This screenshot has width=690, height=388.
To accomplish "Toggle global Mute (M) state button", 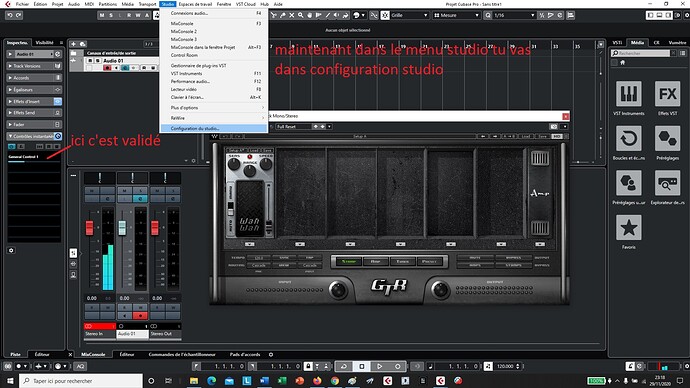I will pyautogui.click(x=102, y=15).
